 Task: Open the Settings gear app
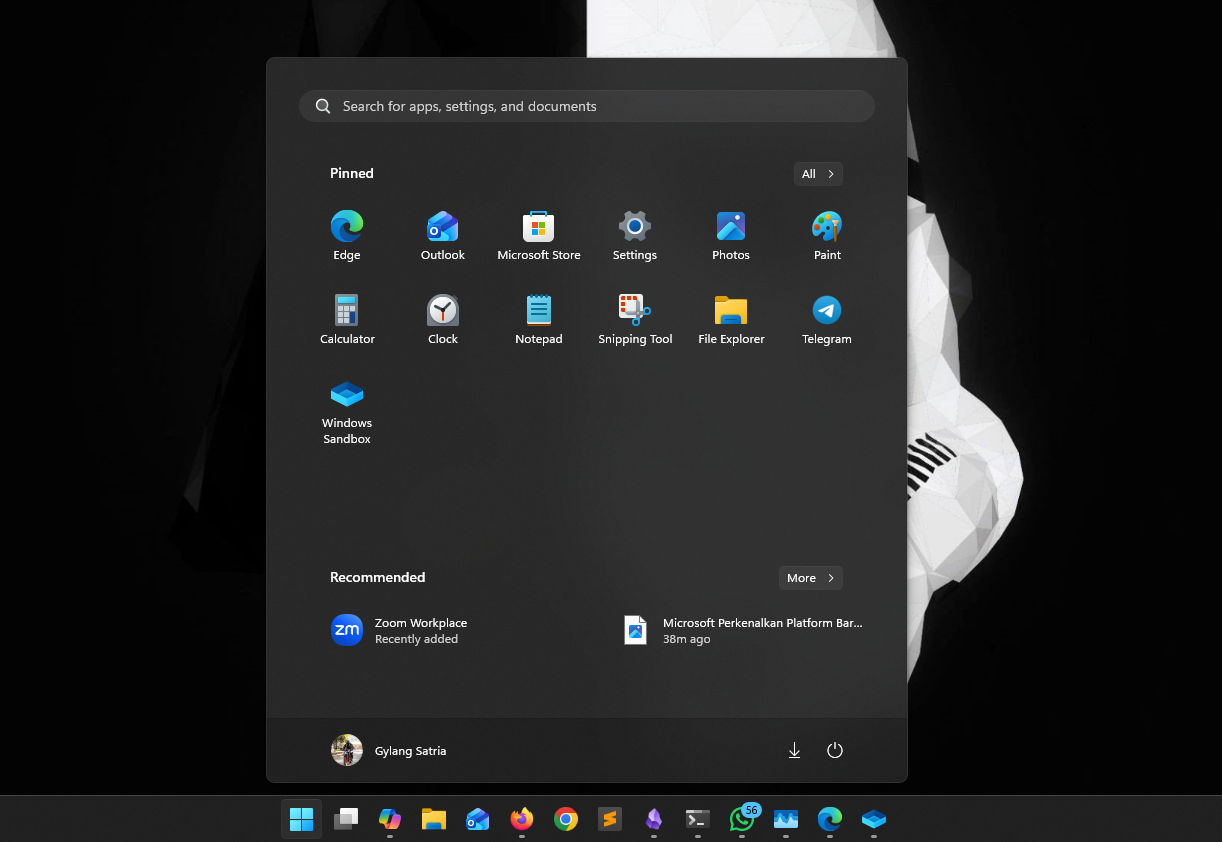click(x=634, y=235)
